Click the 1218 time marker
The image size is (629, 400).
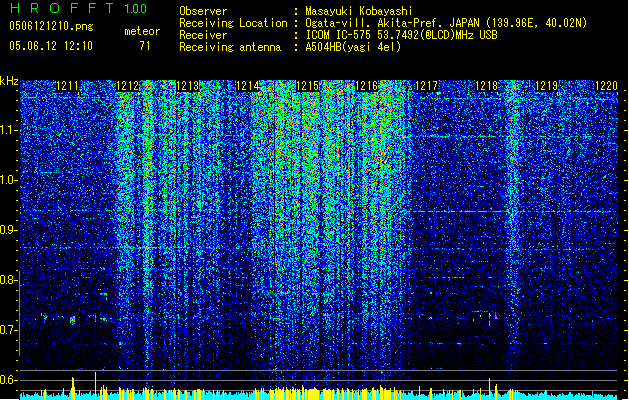click(487, 86)
